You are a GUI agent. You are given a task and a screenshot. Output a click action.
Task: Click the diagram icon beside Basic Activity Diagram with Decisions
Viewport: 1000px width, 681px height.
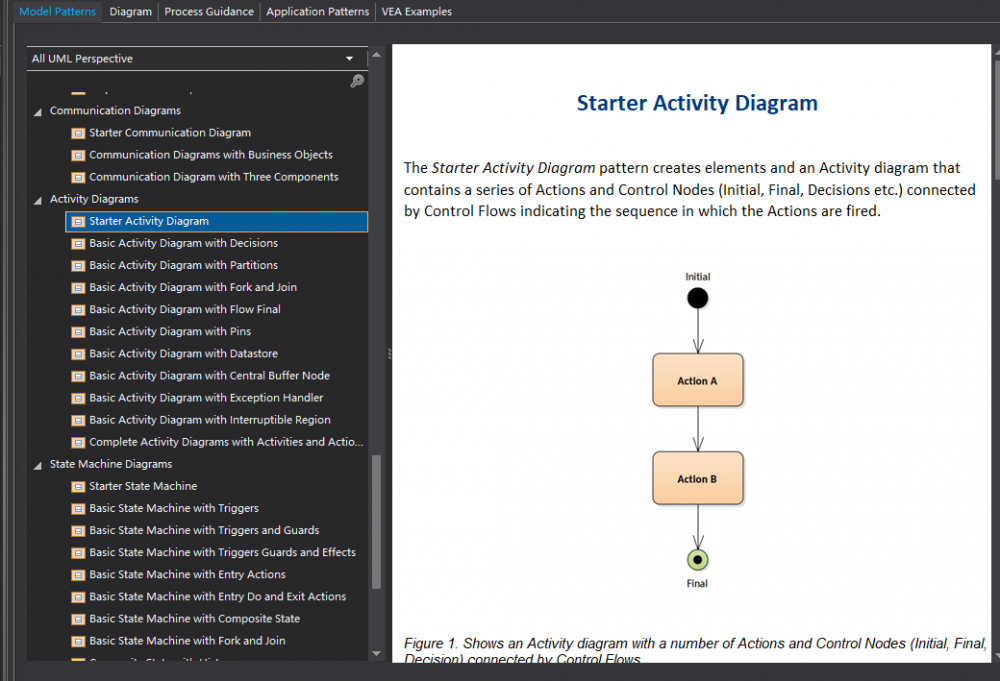(78, 243)
